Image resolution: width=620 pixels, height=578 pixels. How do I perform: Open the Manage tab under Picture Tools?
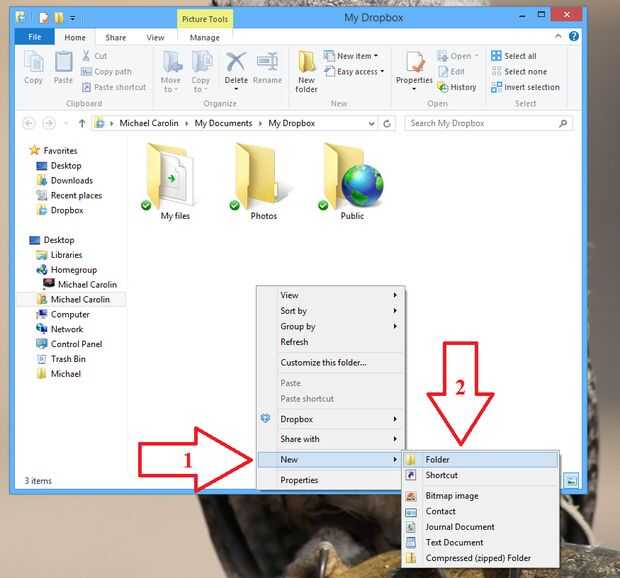pos(204,37)
